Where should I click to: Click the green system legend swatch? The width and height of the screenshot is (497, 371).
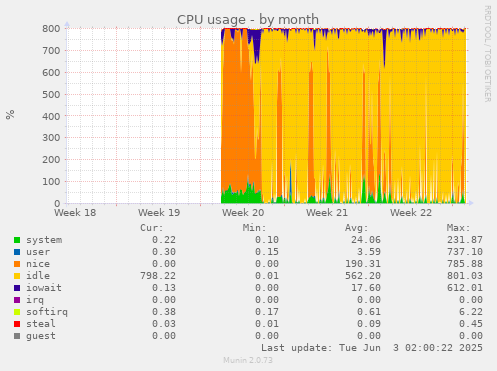(17, 240)
